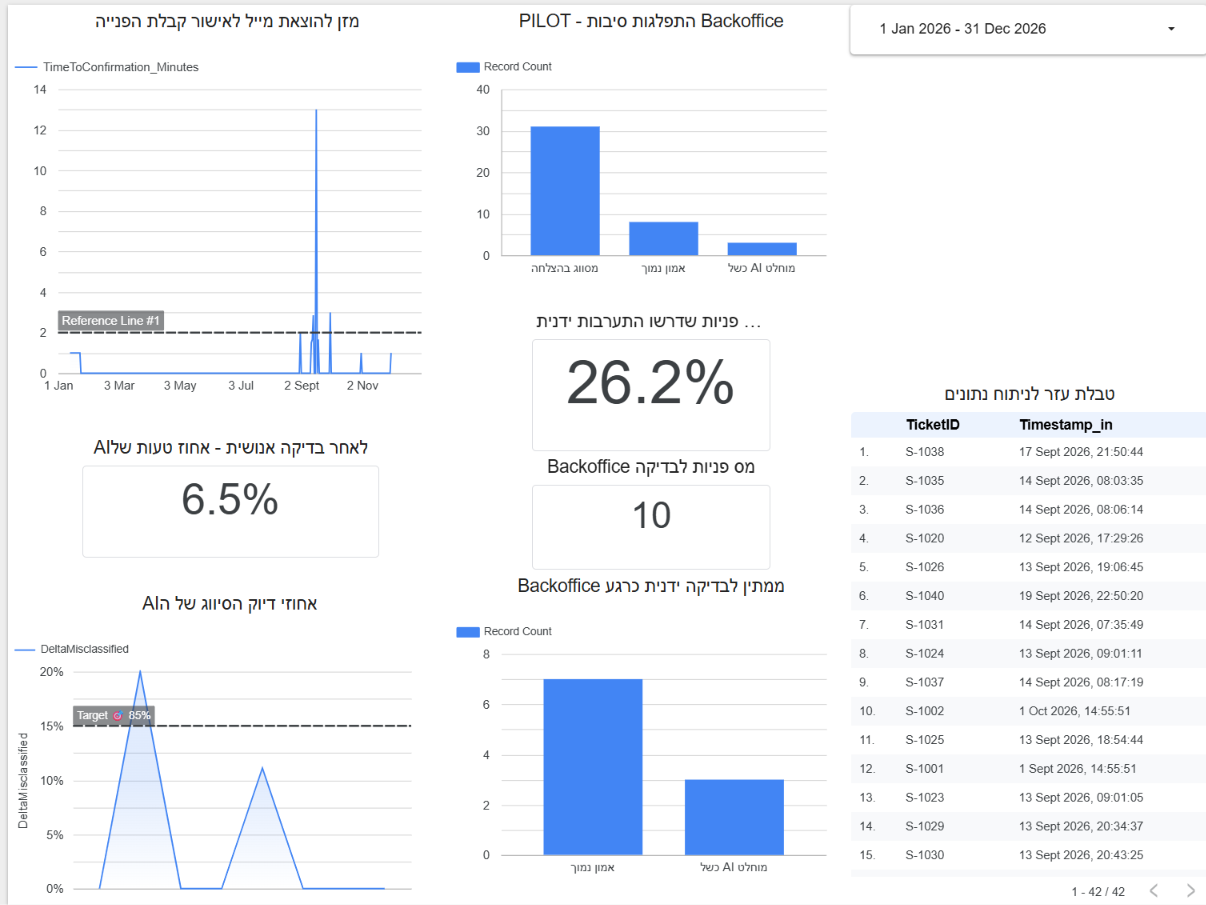Image resolution: width=1206 pixels, height=905 pixels.
Task: Click the title אחוזי דיוק הסיווג של הAI
Action: click(230, 603)
